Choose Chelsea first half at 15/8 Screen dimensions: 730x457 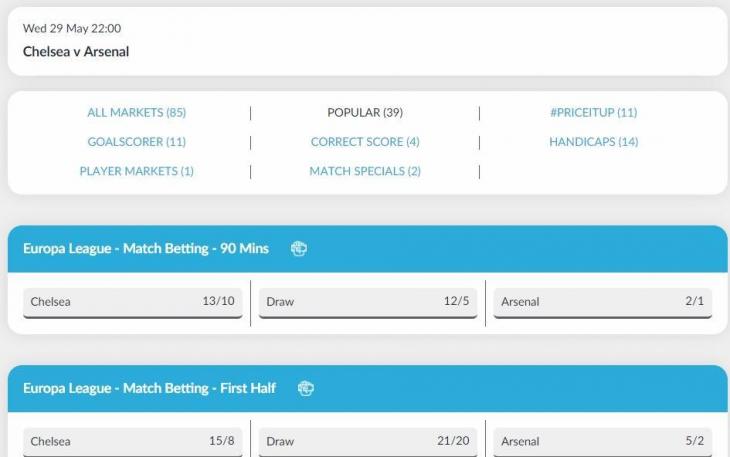coord(132,441)
